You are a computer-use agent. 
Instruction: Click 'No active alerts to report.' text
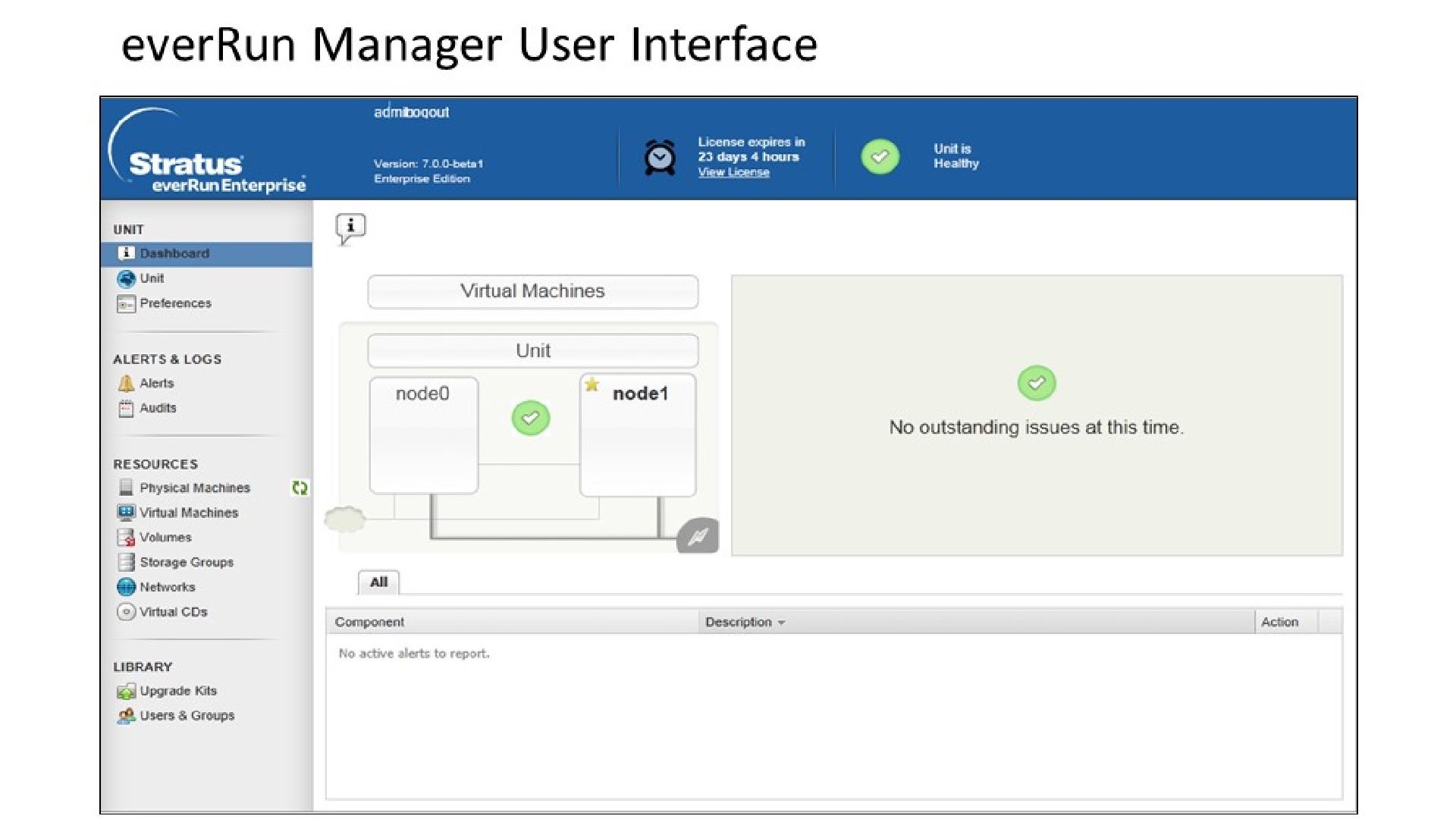[414, 654]
